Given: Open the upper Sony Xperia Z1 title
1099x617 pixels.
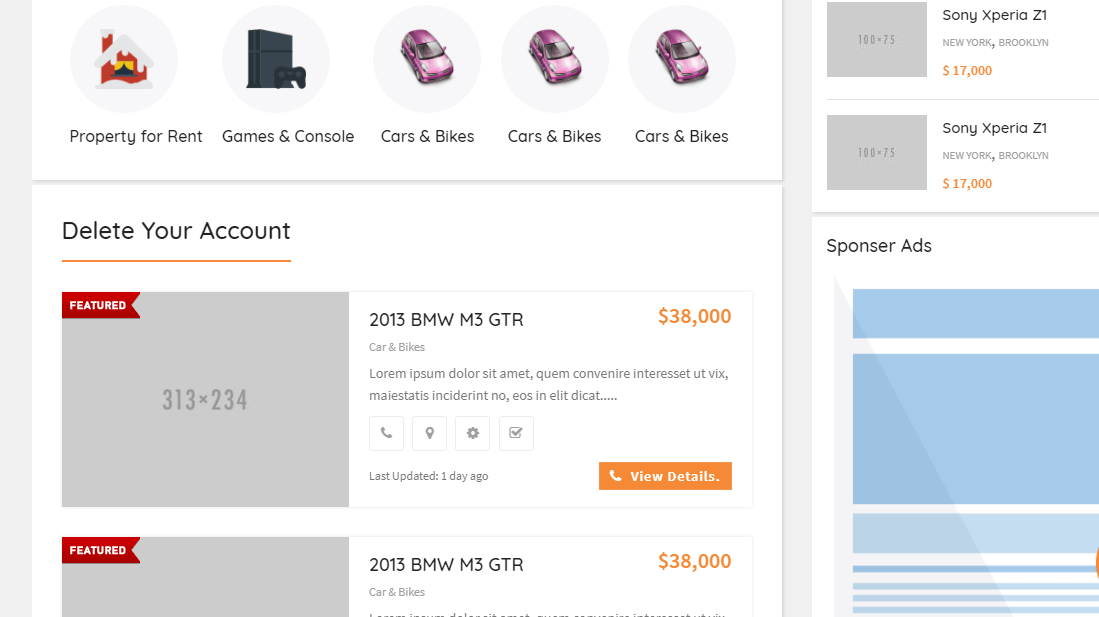Looking at the screenshot, I should point(994,15).
